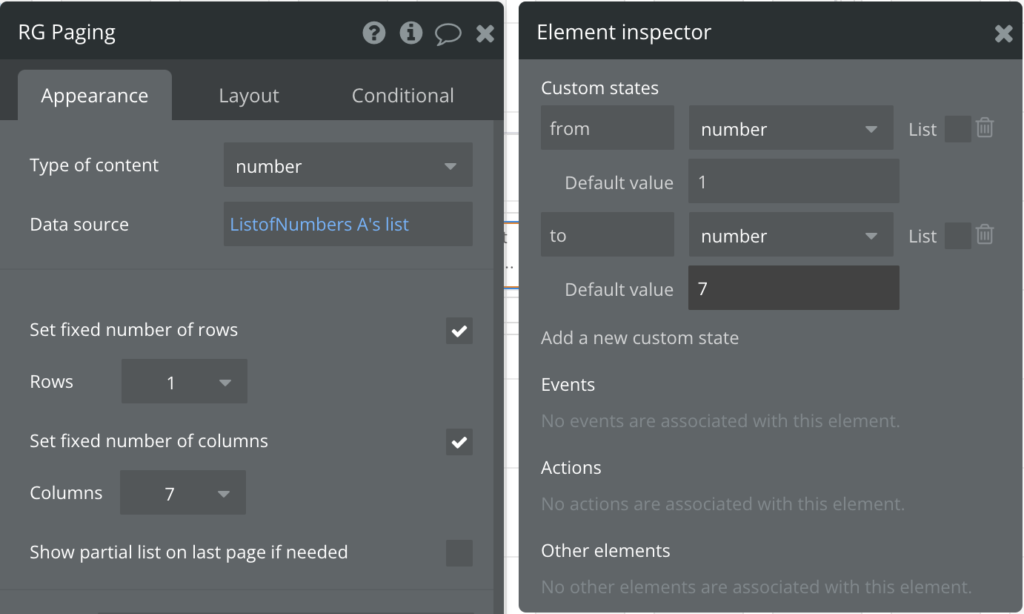Open the Type of content dropdown

(x=348, y=165)
